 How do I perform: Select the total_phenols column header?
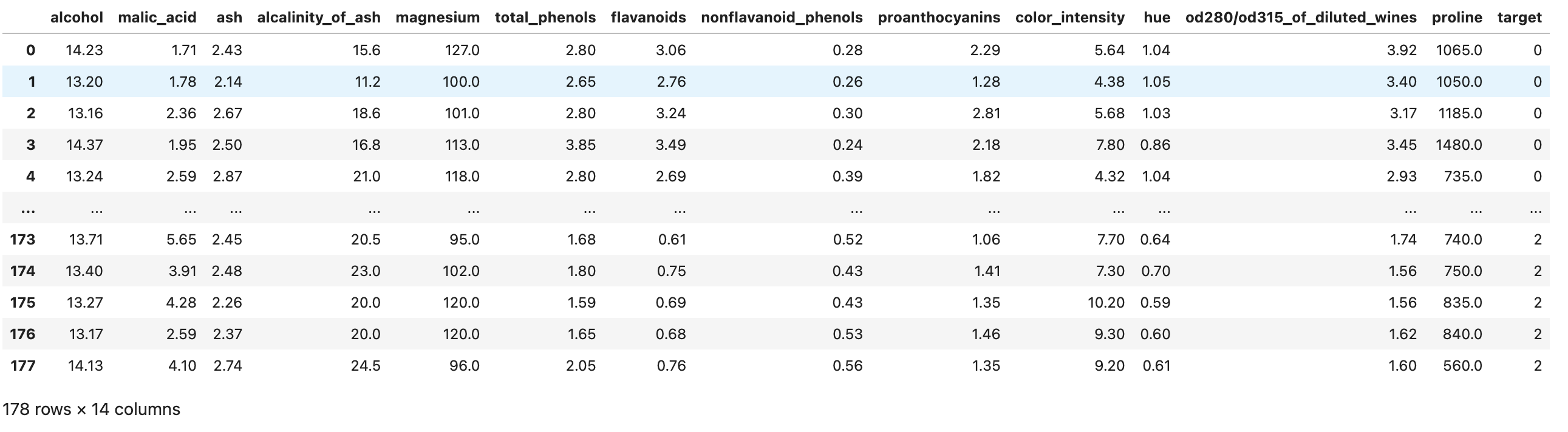tap(545, 18)
